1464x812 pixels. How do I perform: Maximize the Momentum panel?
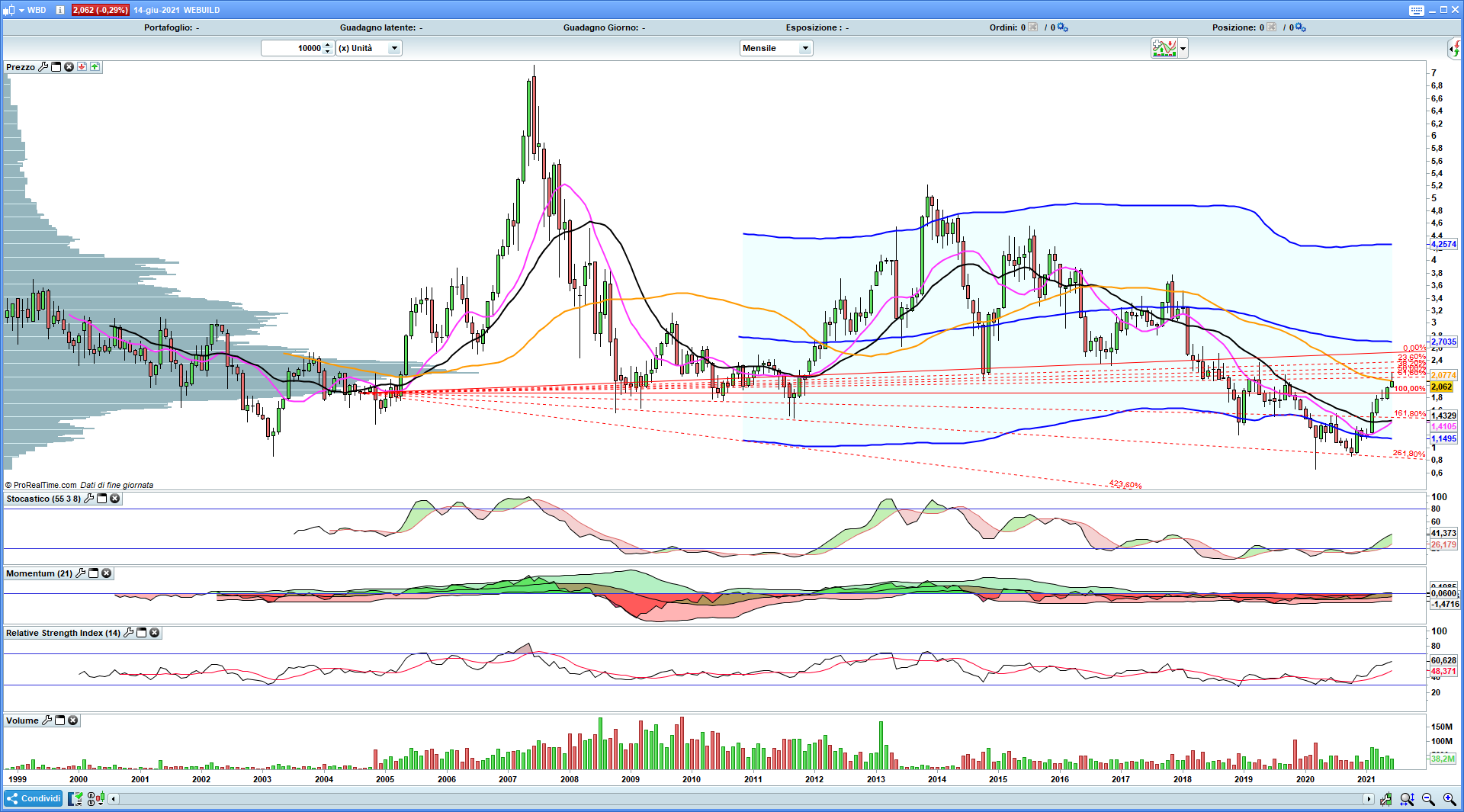pos(93,573)
